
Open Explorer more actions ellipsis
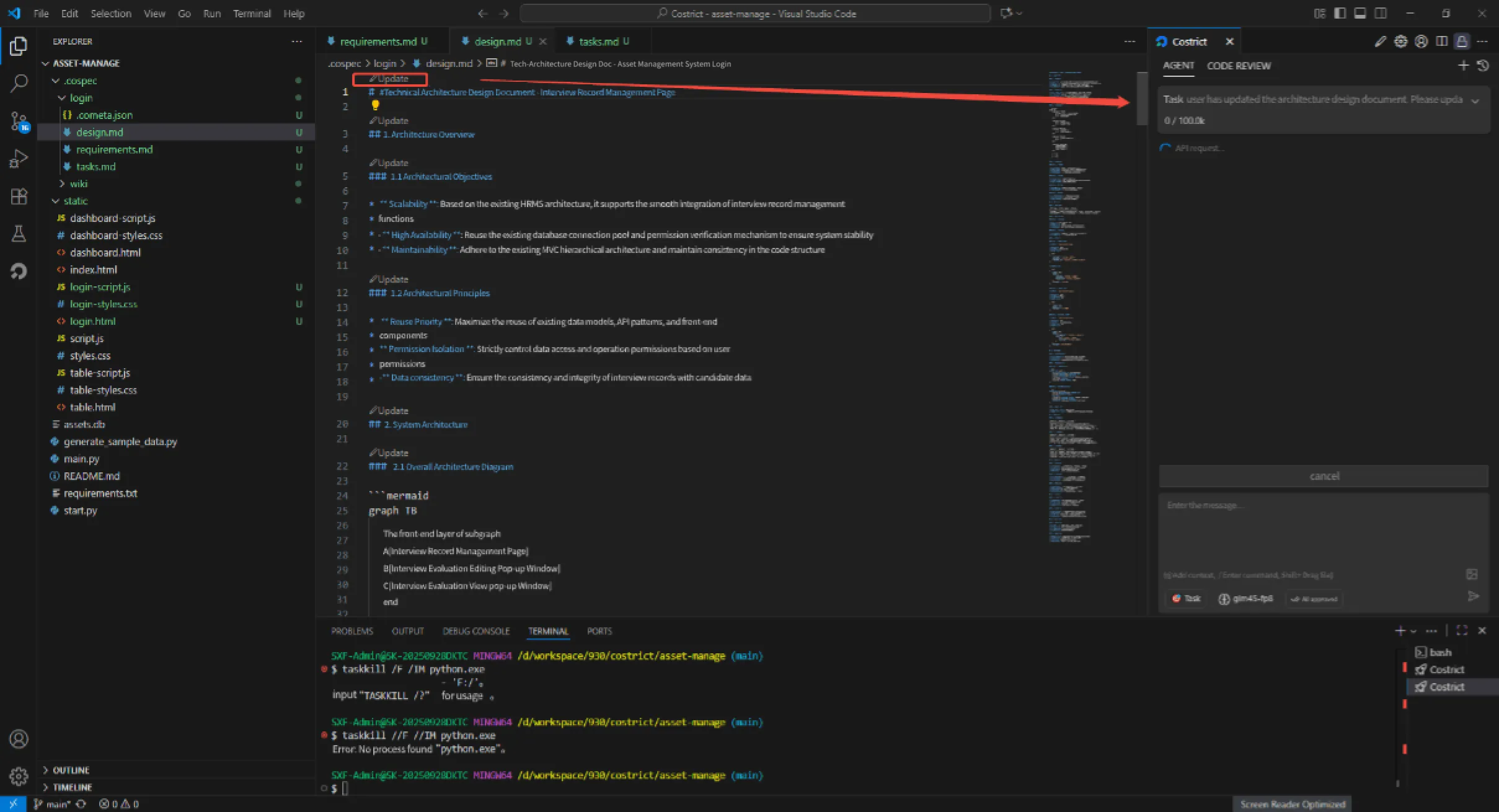pos(297,42)
